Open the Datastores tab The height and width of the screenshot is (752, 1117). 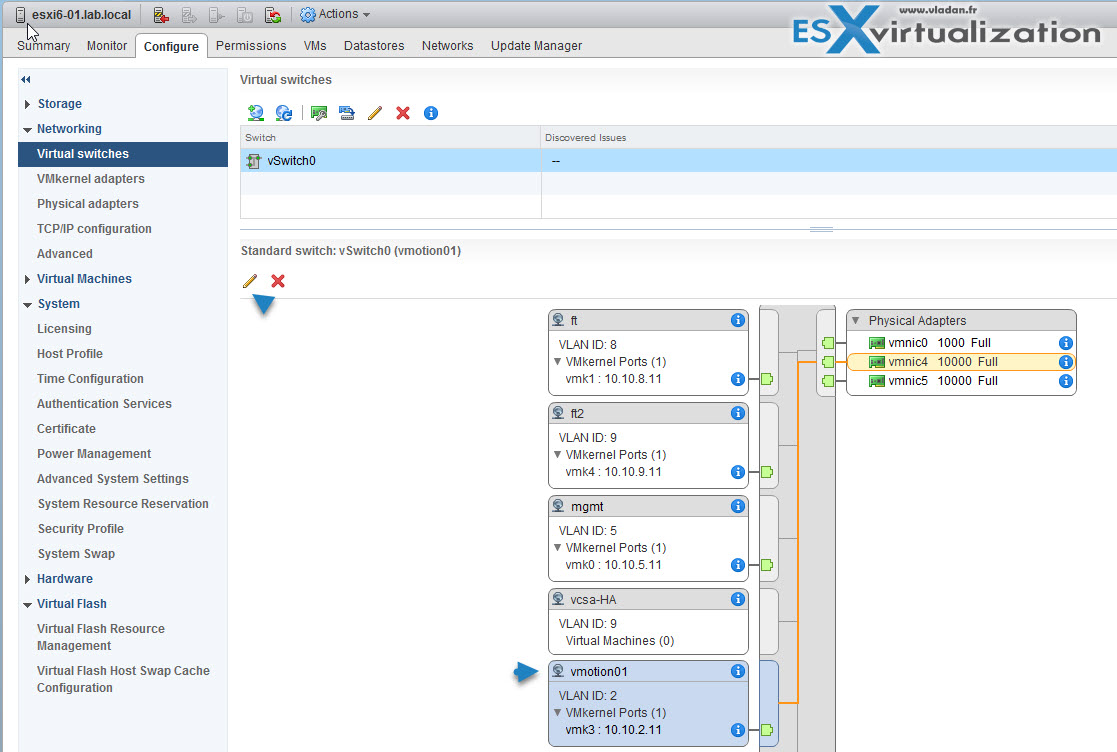point(374,46)
